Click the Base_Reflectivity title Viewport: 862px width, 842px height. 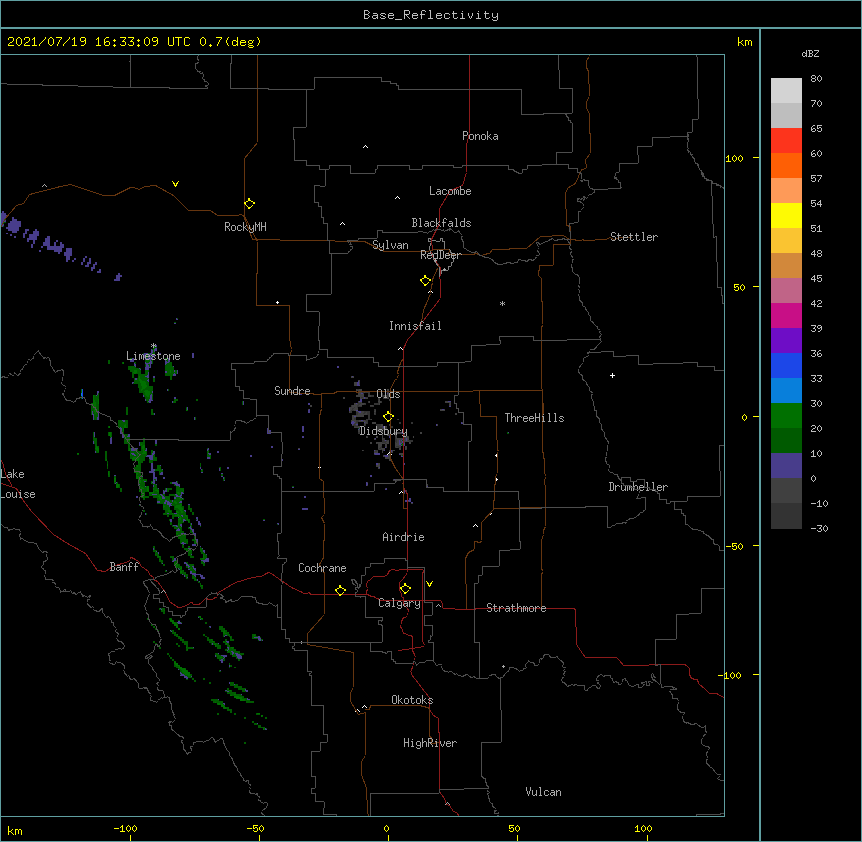point(431,15)
